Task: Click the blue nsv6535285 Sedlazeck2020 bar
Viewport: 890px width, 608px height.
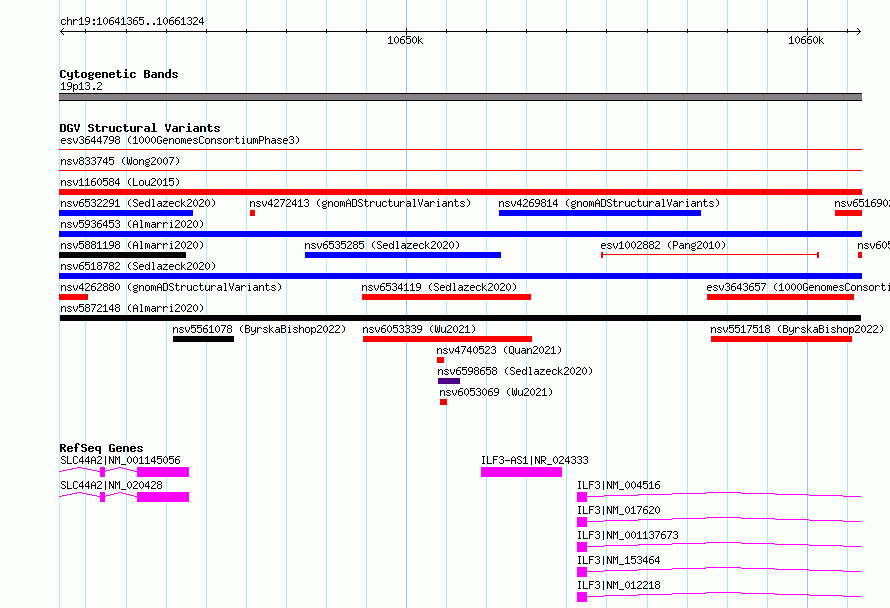Action: [x=403, y=255]
